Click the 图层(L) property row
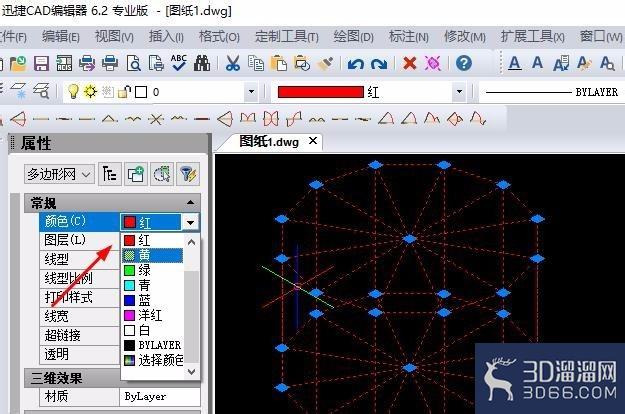625x414 pixels. 80,240
